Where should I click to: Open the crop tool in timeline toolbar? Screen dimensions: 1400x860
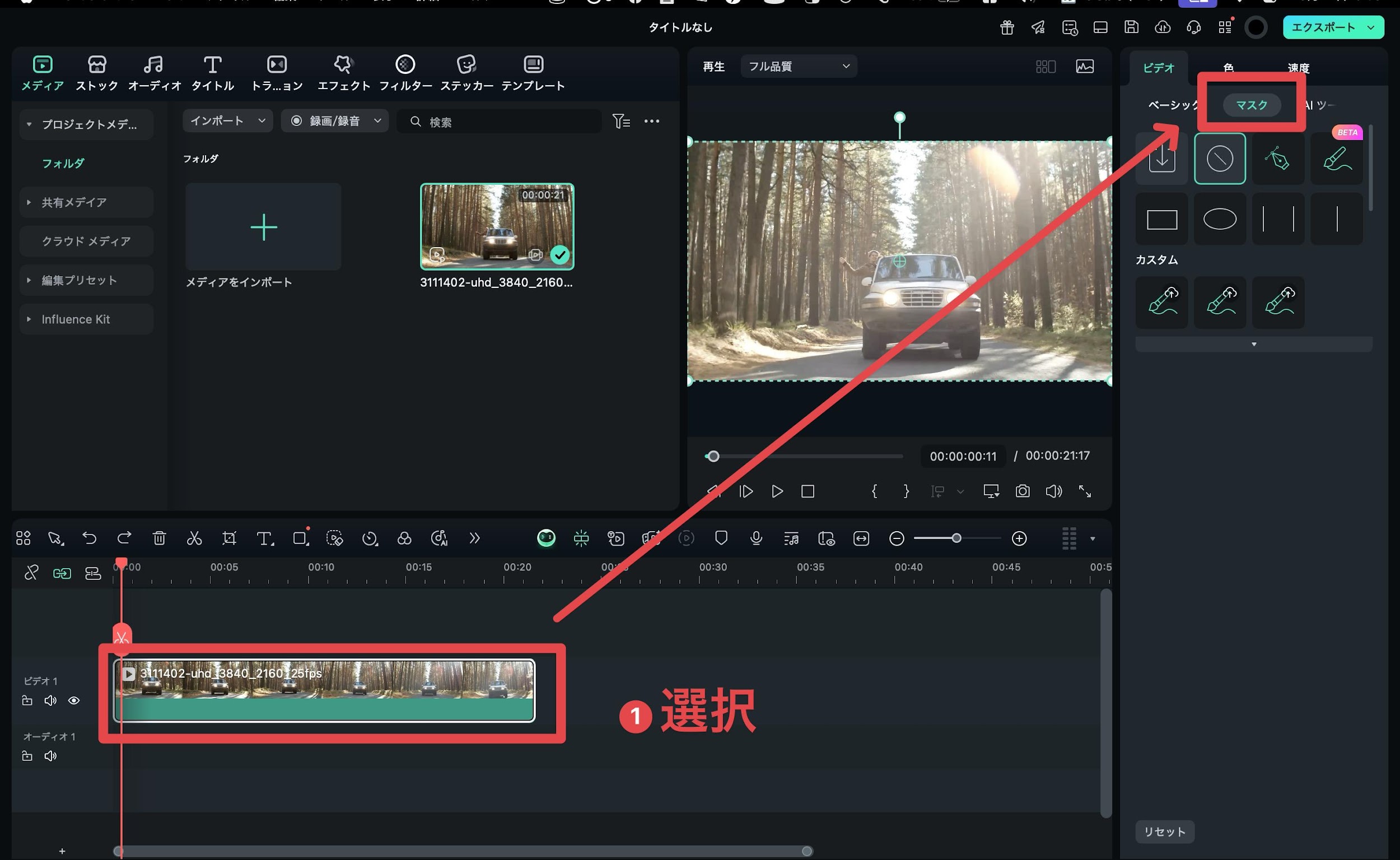(229, 538)
